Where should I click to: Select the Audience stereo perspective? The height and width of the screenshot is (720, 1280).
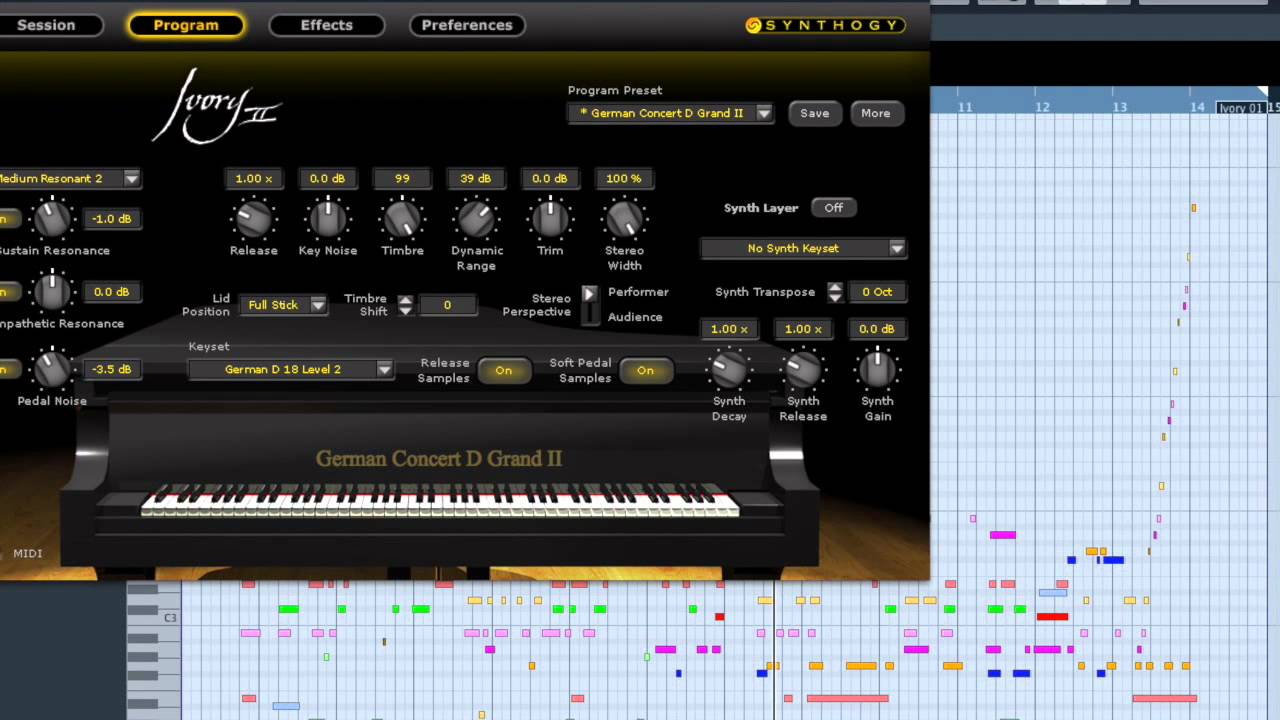[635, 317]
